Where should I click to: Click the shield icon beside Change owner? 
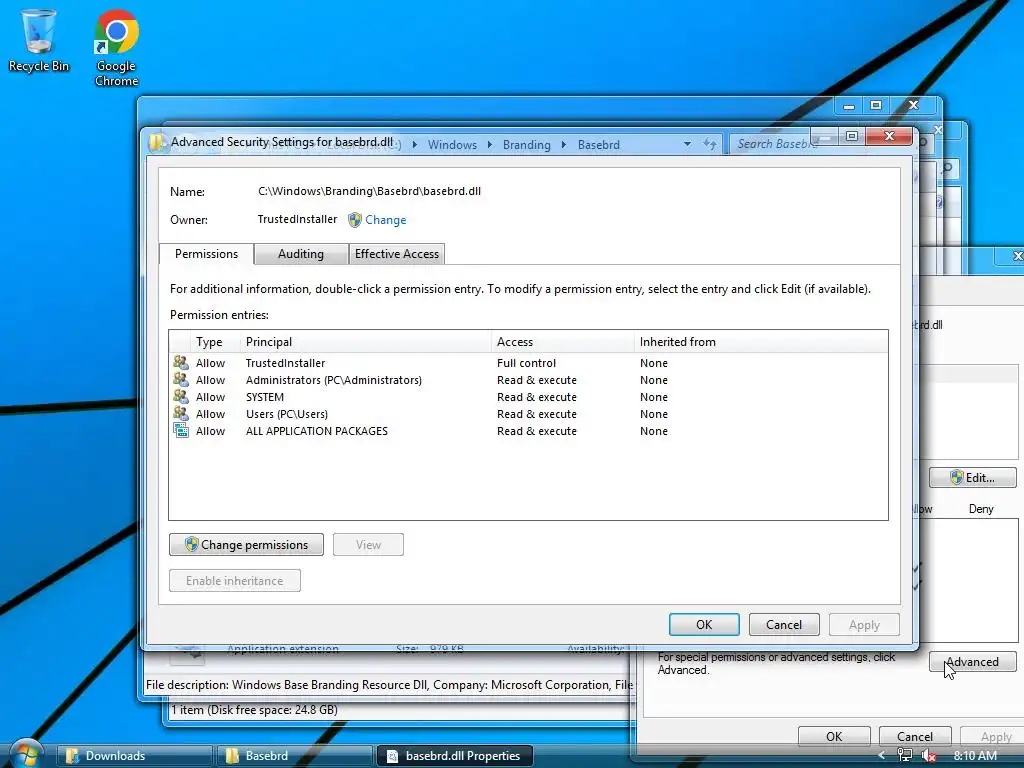coord(355,220)
